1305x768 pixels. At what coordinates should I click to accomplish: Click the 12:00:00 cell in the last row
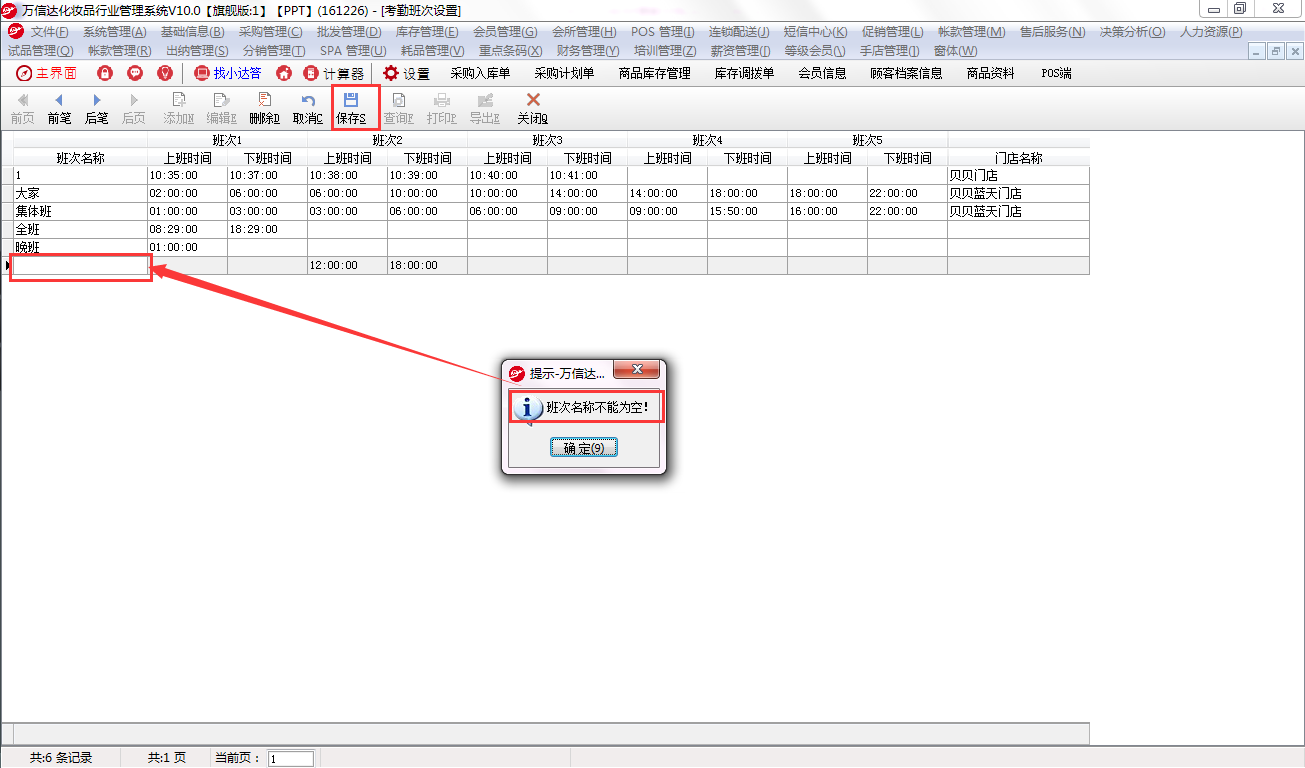(347, 265)
